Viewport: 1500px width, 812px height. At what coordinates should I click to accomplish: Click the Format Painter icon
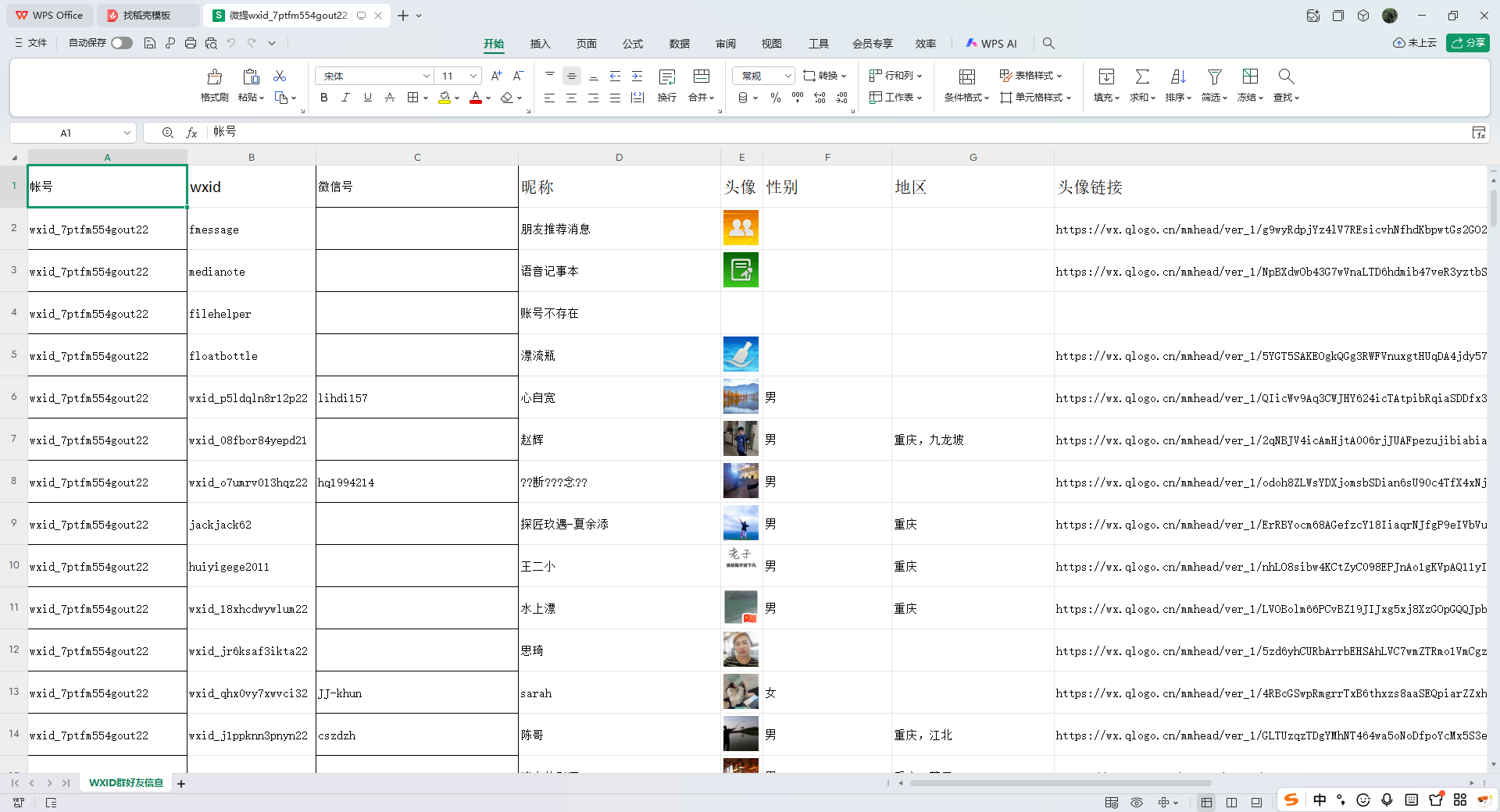214,77
